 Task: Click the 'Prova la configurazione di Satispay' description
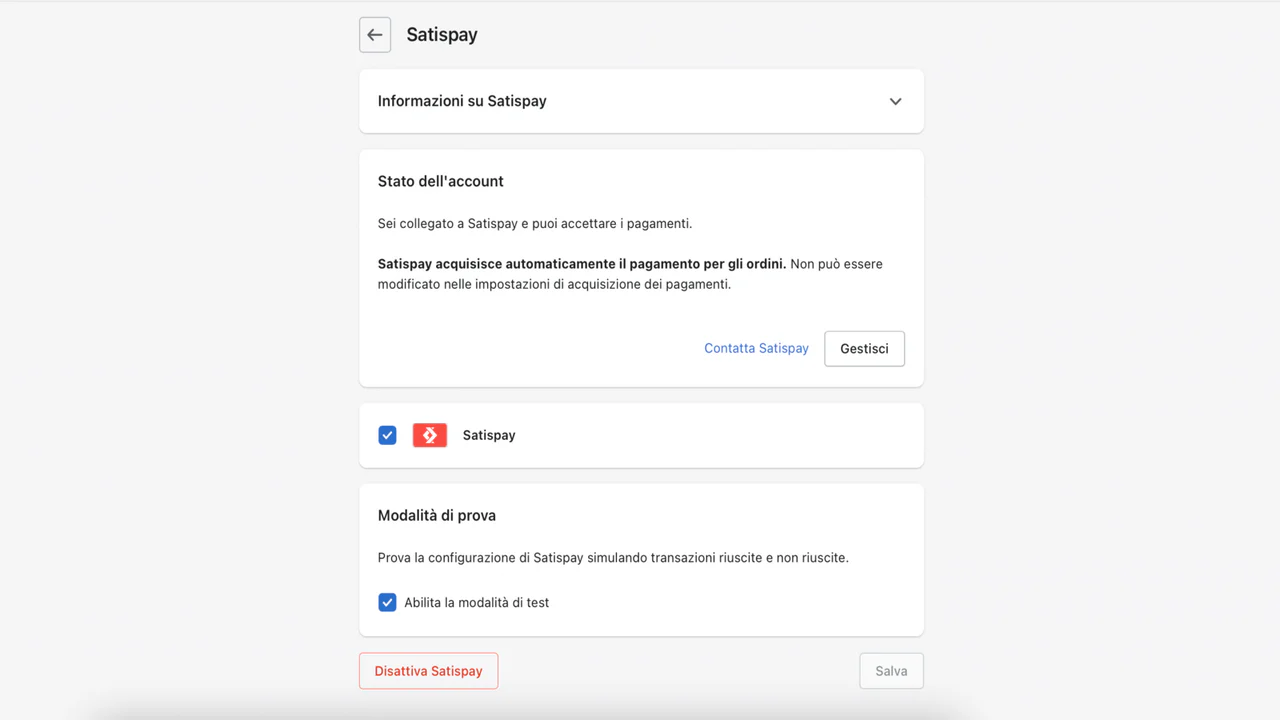613,558
